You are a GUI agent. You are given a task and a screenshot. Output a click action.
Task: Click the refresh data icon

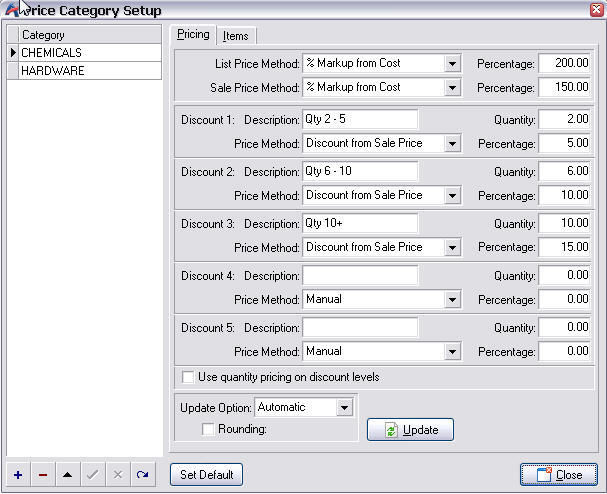tap(143, 475)
